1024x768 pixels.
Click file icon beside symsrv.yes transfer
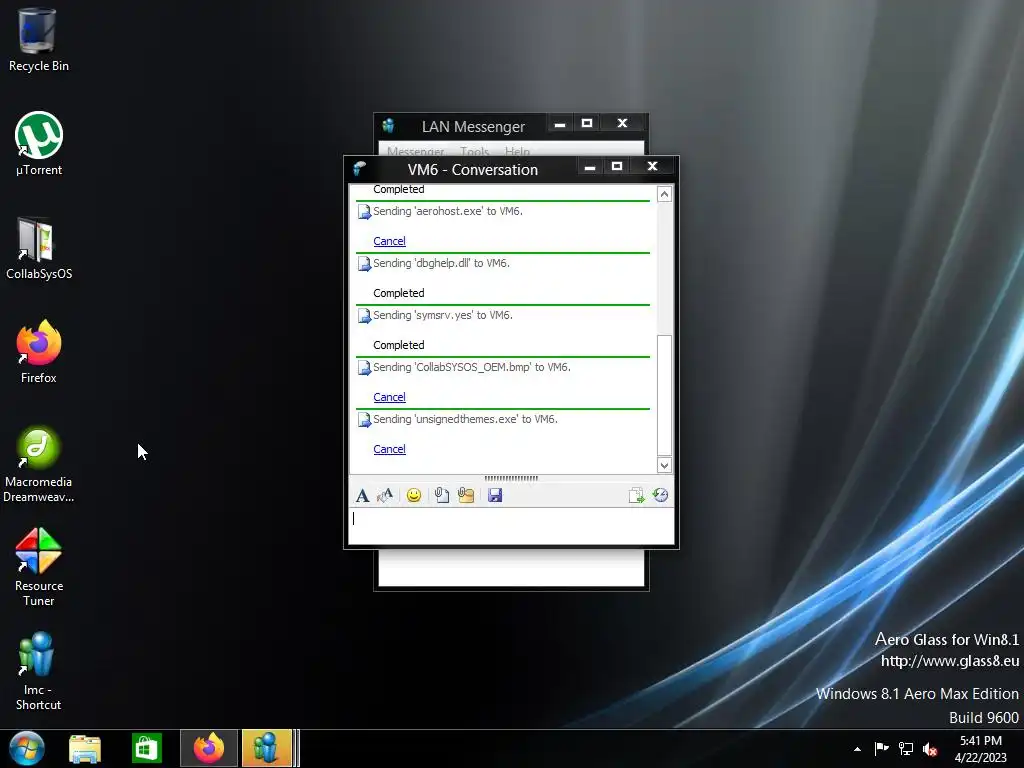(364, 317)
